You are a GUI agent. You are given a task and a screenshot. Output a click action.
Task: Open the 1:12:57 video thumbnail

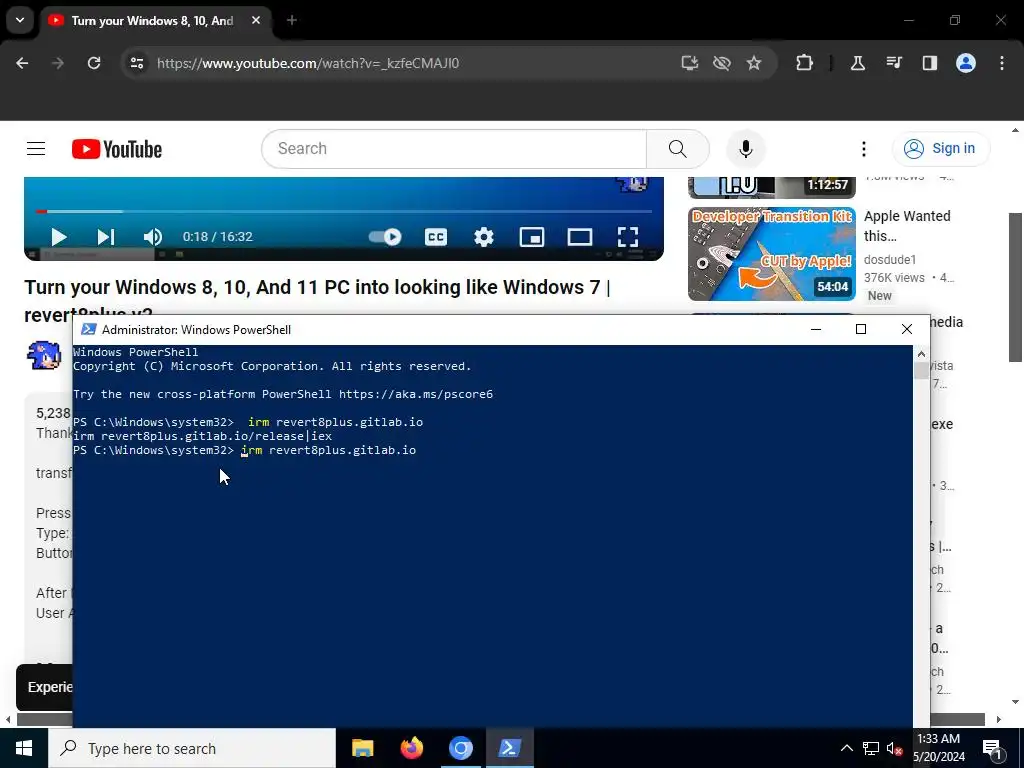coord(771,187)
